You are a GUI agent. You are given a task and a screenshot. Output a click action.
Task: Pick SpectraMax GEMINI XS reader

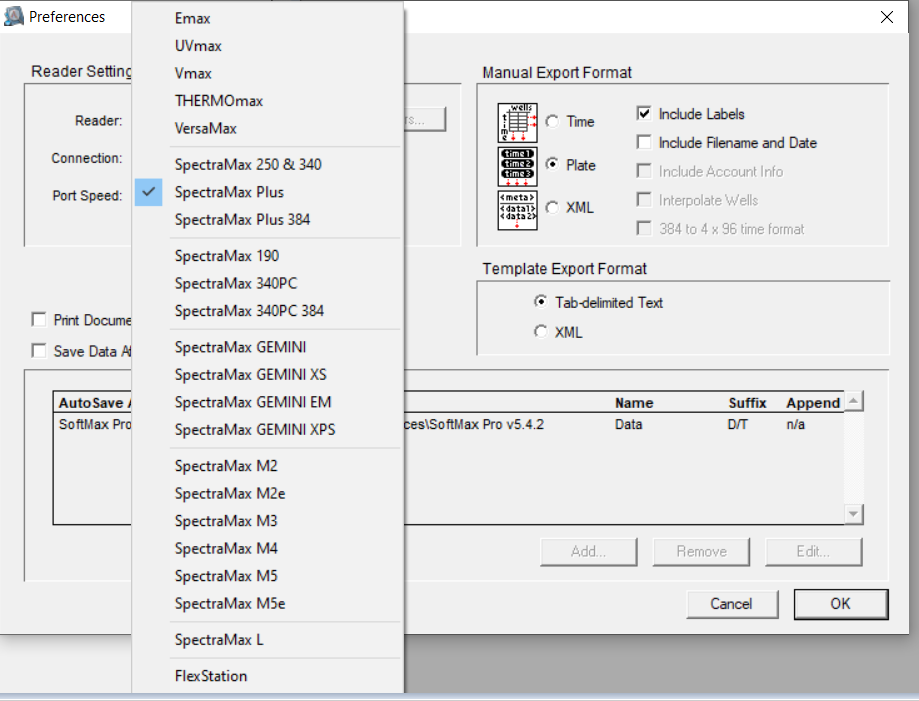click(250, 375)
